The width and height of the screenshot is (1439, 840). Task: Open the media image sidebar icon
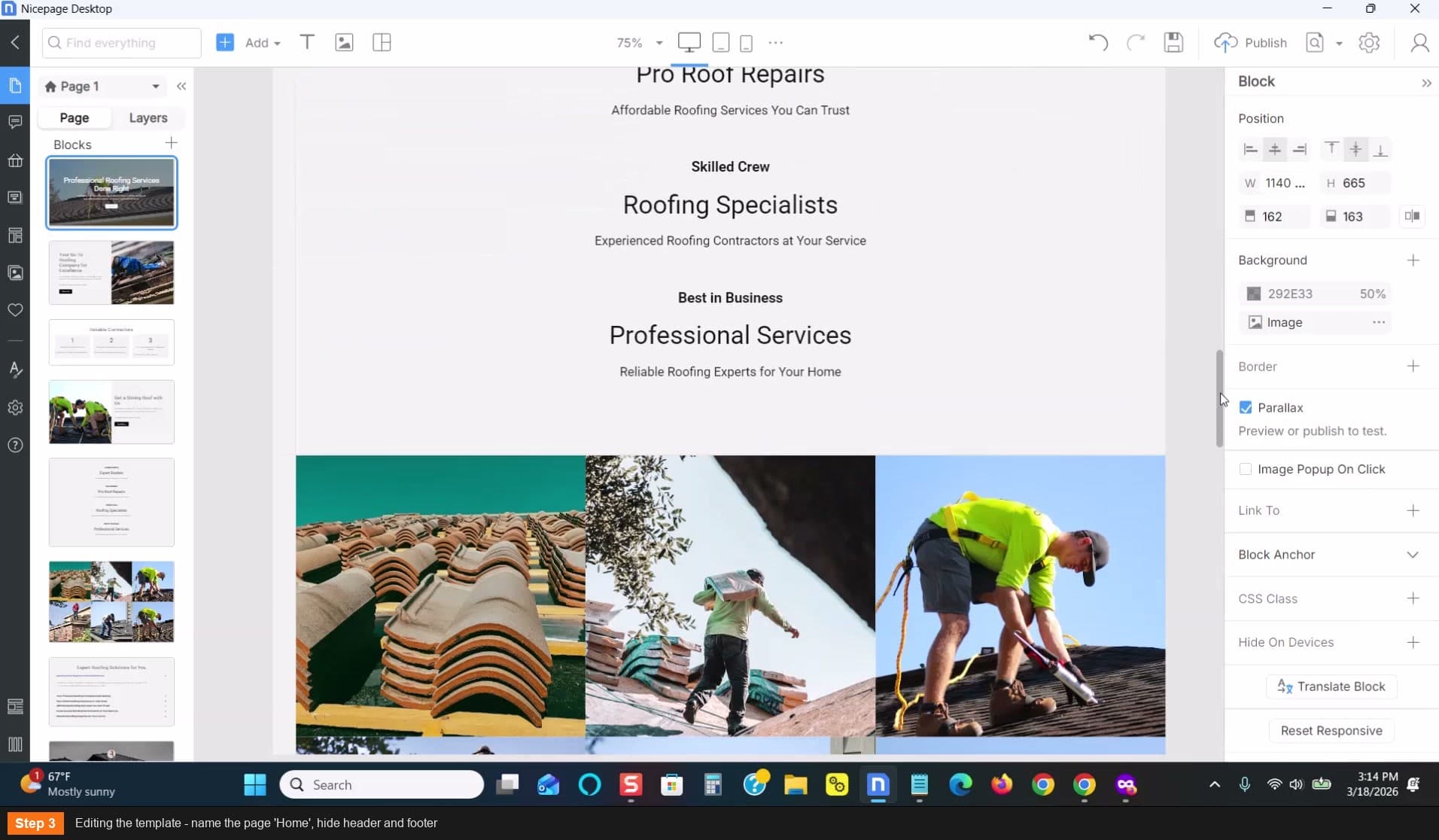pos(15,272)
